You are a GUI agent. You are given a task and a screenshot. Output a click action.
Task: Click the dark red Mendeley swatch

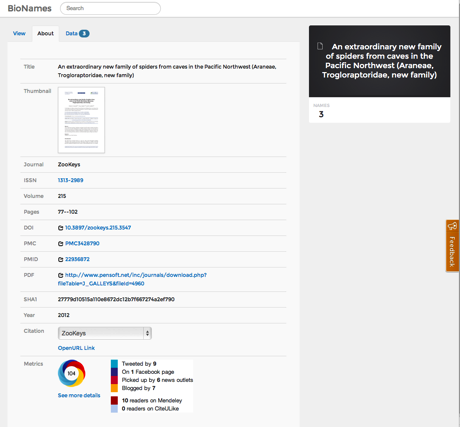tap(114, 400)
